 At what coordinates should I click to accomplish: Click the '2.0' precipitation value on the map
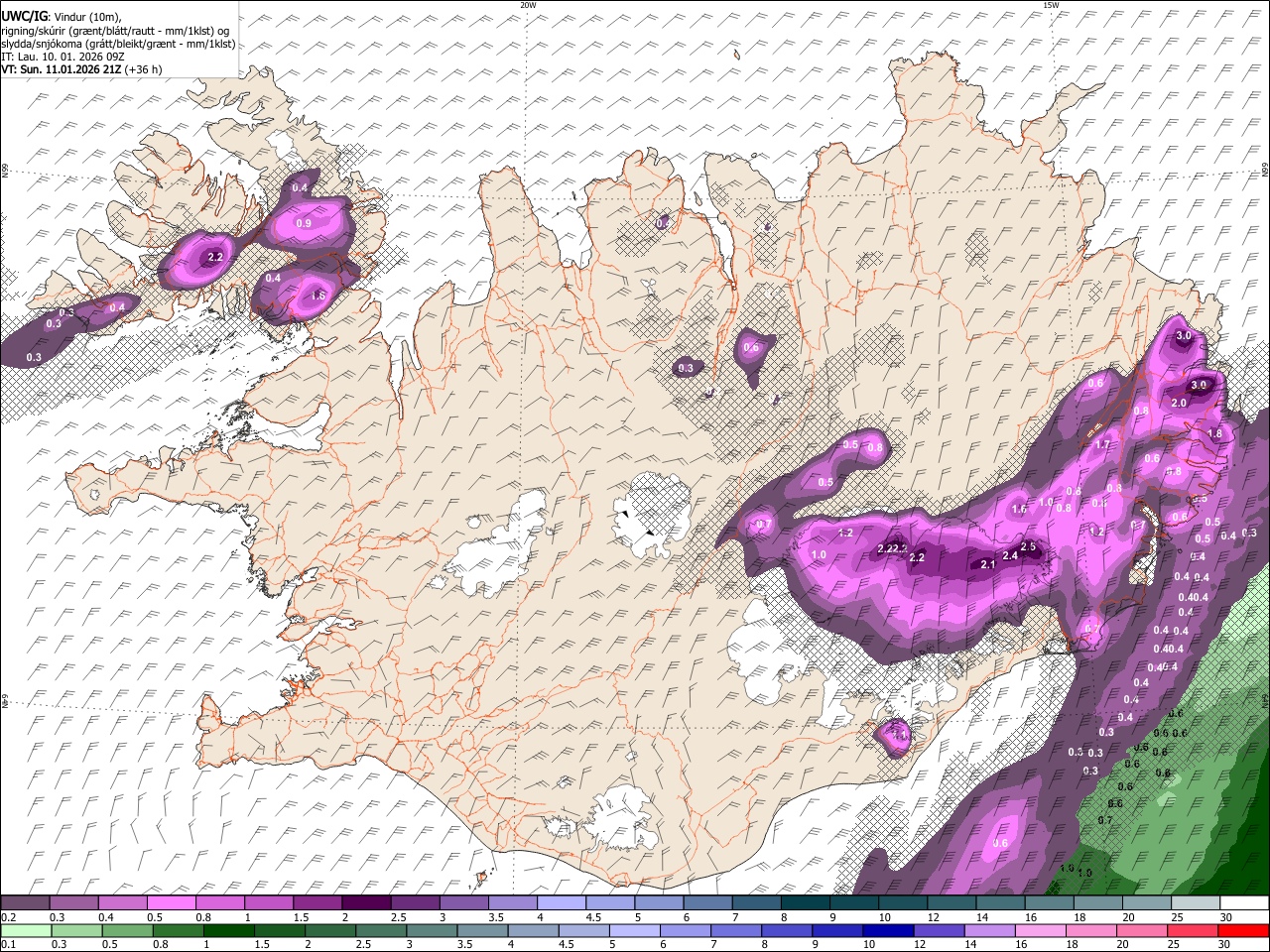(x=1179, y=403)
